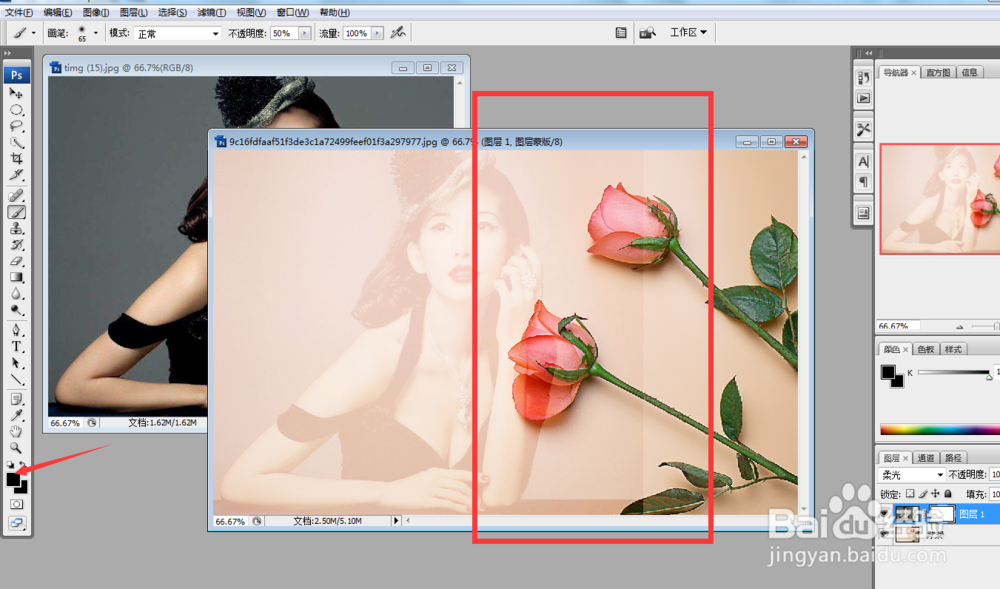The height and width of the screenshot is (589, 1000).
Task: Click the foreground color swatch in toolbox
Action: [13, 480]
